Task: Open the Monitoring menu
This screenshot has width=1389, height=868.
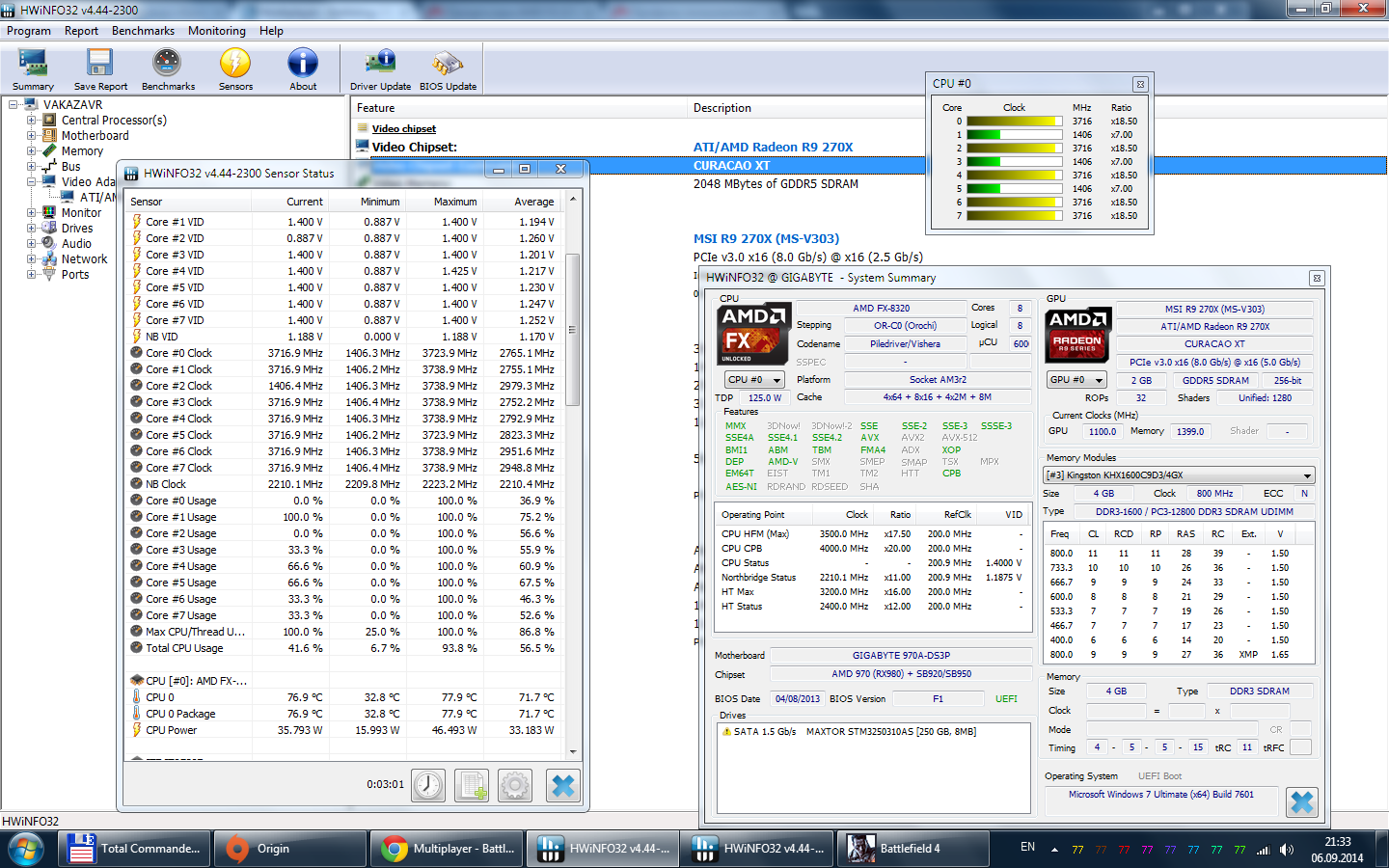Action: point(217,31)
